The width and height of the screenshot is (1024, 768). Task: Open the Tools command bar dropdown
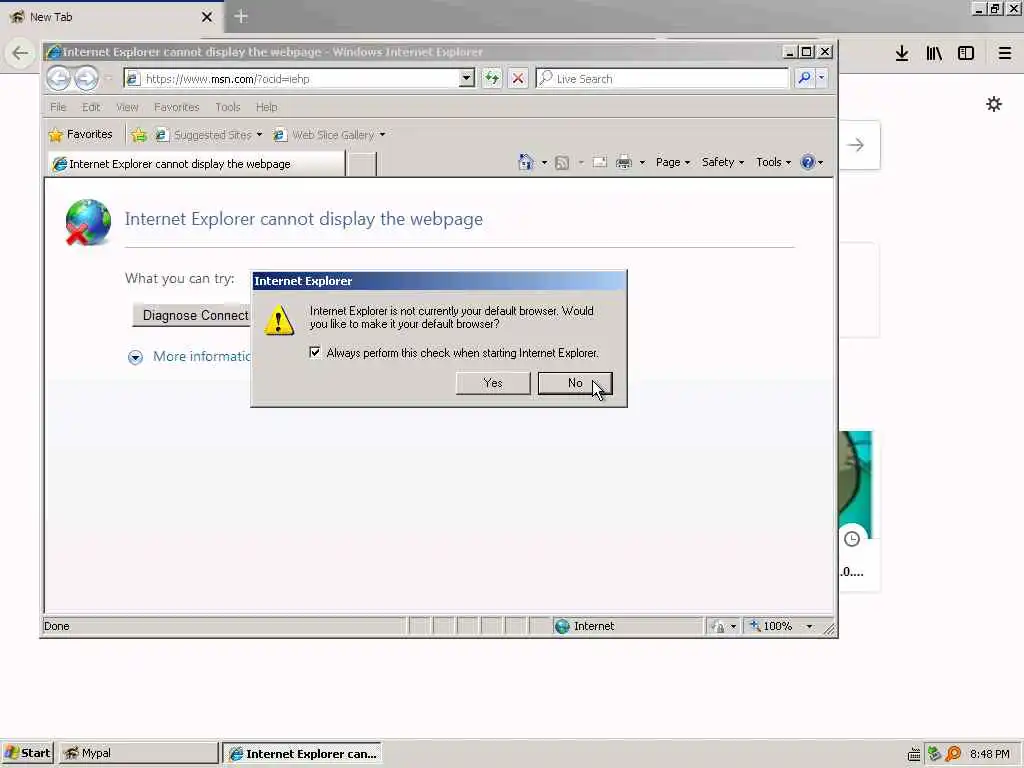click(x=773, y=162)
